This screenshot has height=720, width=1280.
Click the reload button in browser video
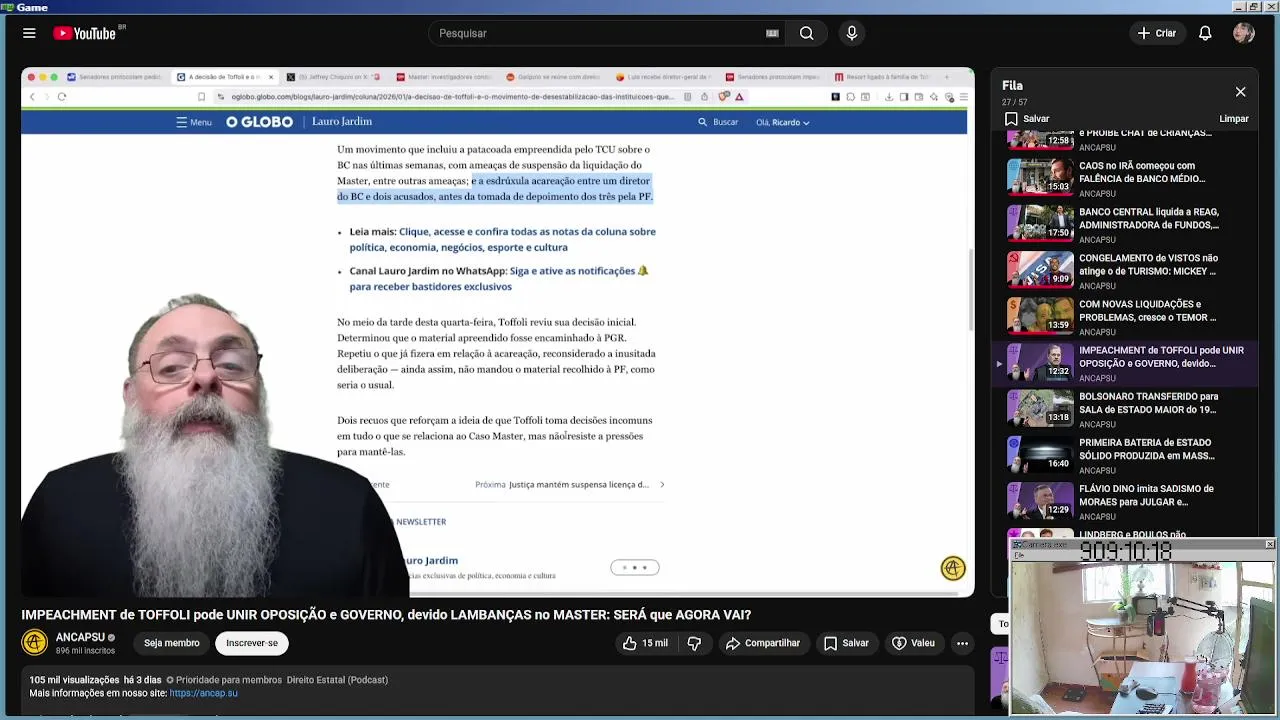pyautogui.click(x=62, y=97)
